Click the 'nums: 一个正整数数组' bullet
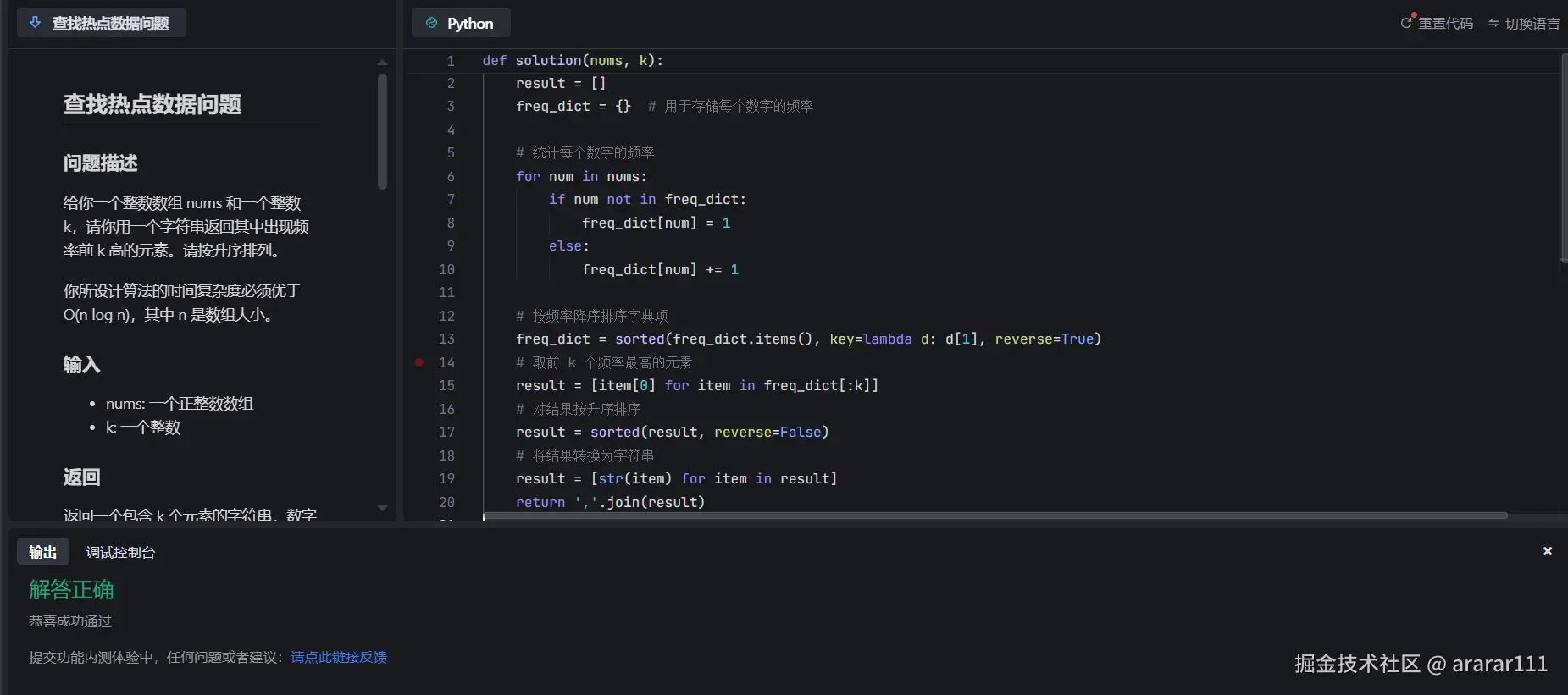The image size is (1568, 695). (x=180, y=404)
